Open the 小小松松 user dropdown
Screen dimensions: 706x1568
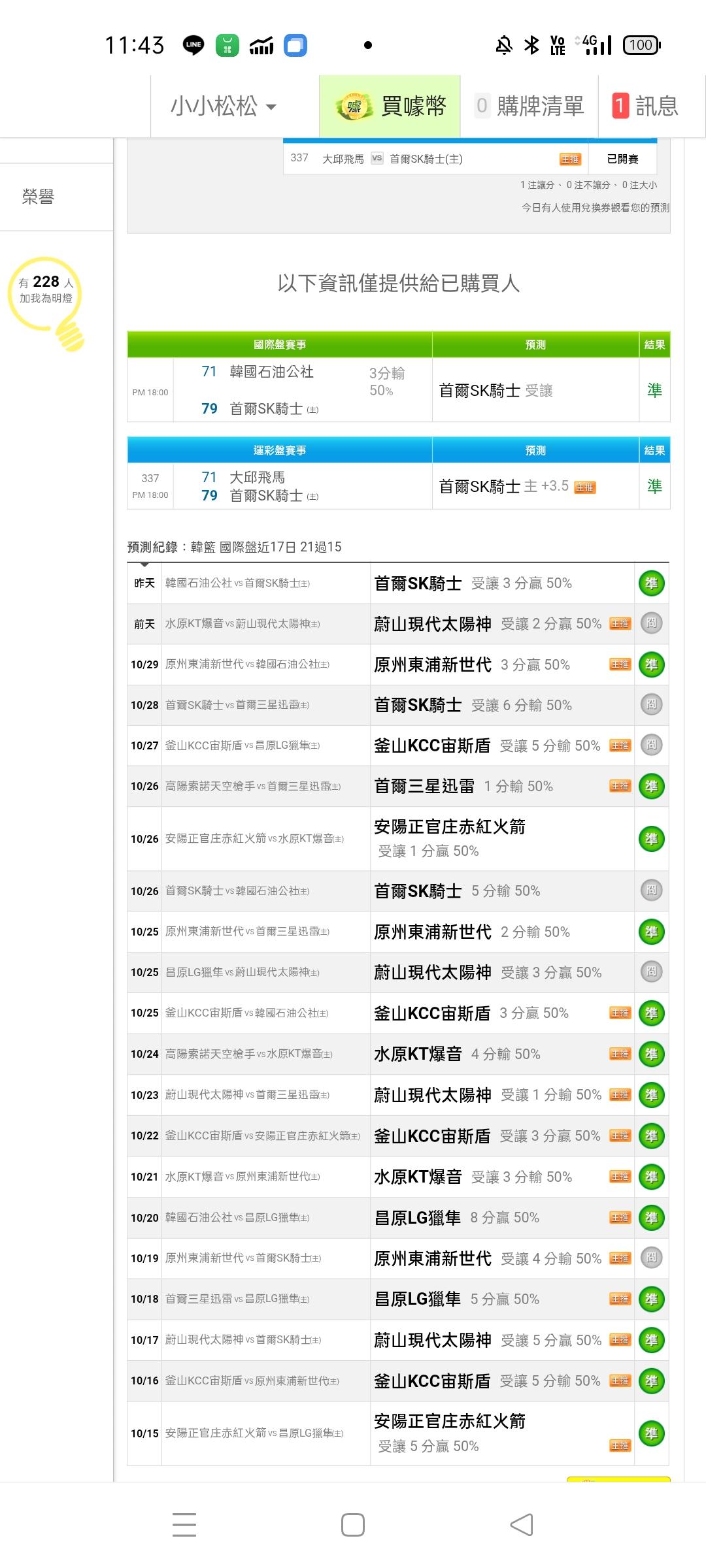click(x=224, y=106)
